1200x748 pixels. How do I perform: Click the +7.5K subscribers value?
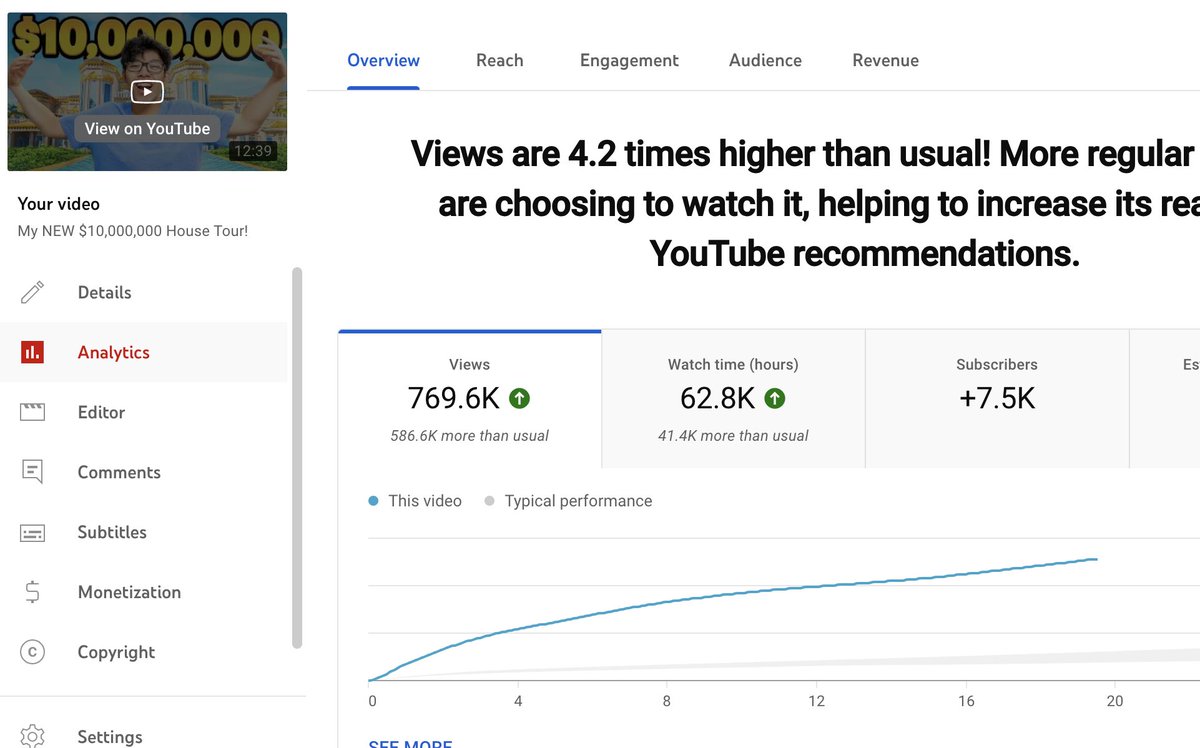[x=997, y=398]
